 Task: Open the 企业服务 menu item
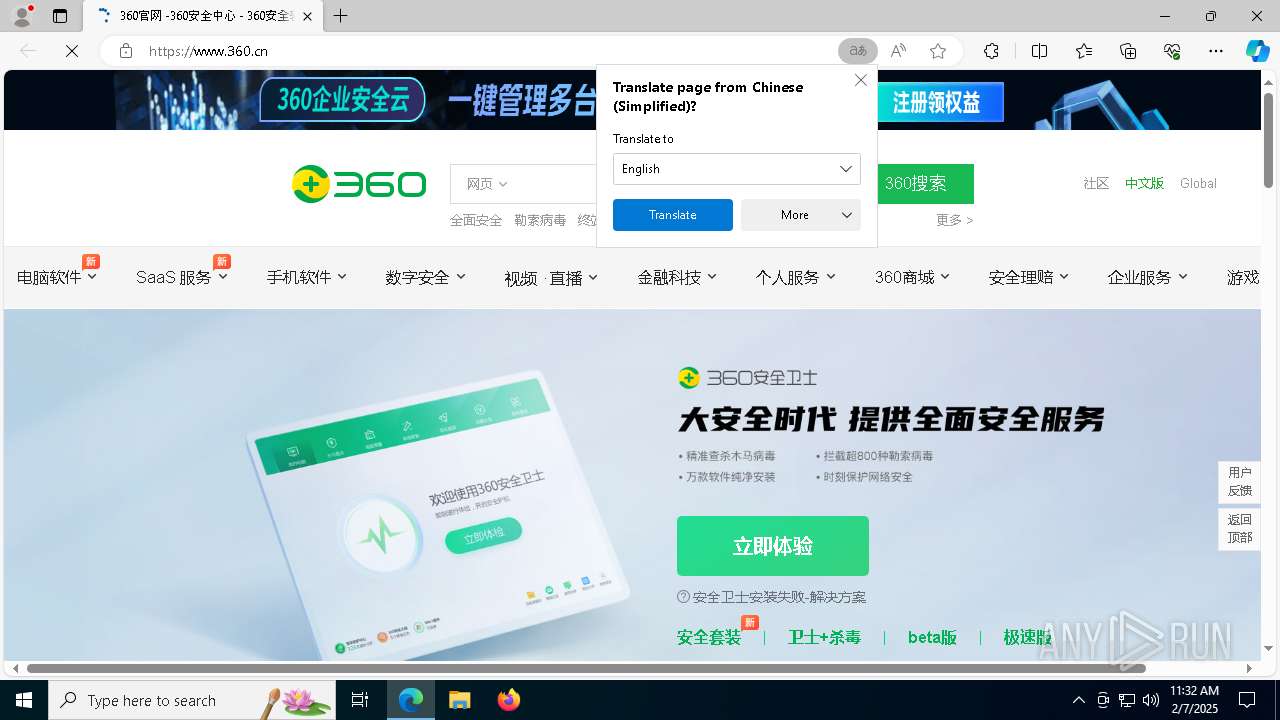point(1147,277)
